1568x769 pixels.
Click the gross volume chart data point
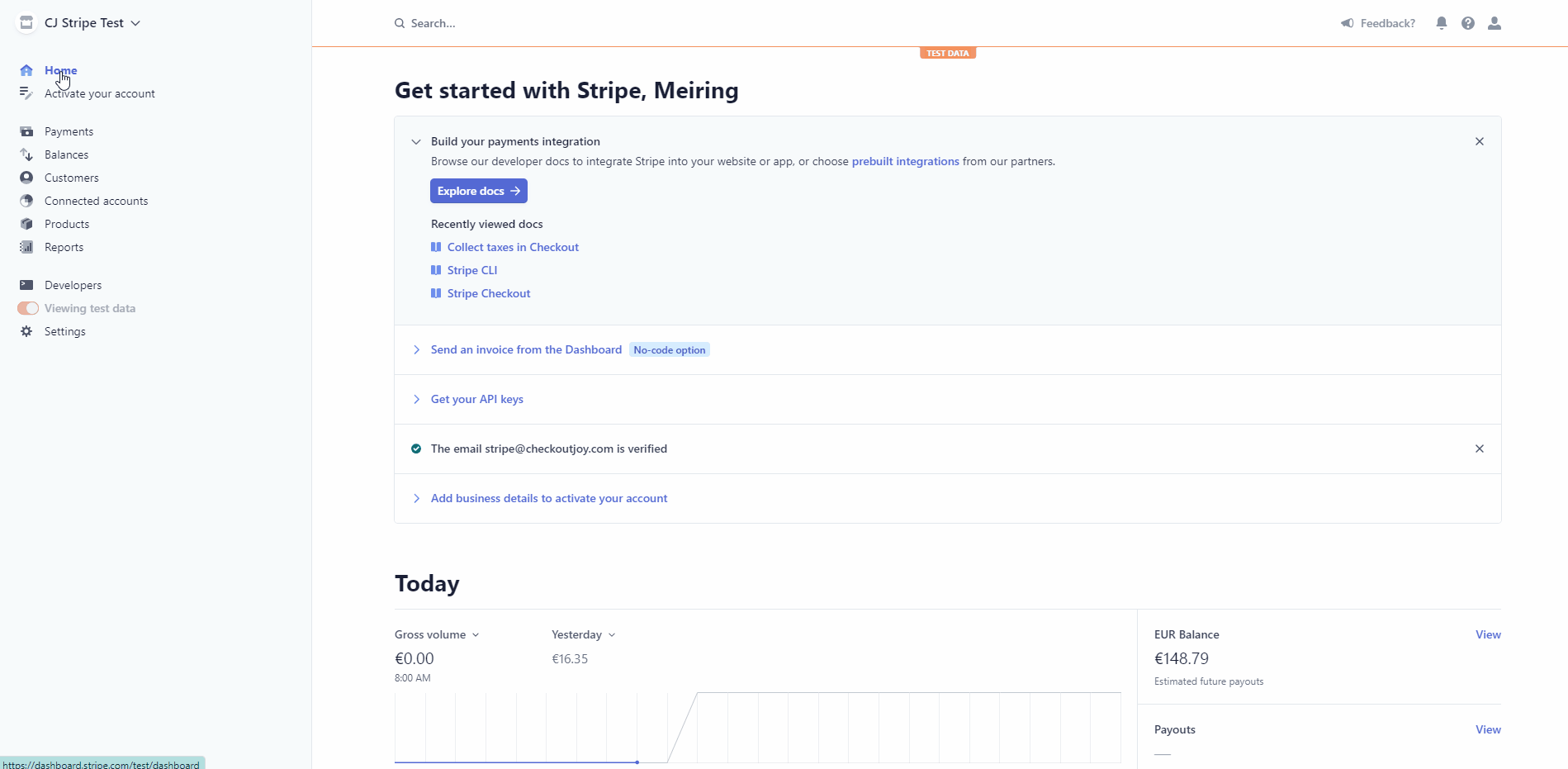pyautogui.click(x=637, y=762)
